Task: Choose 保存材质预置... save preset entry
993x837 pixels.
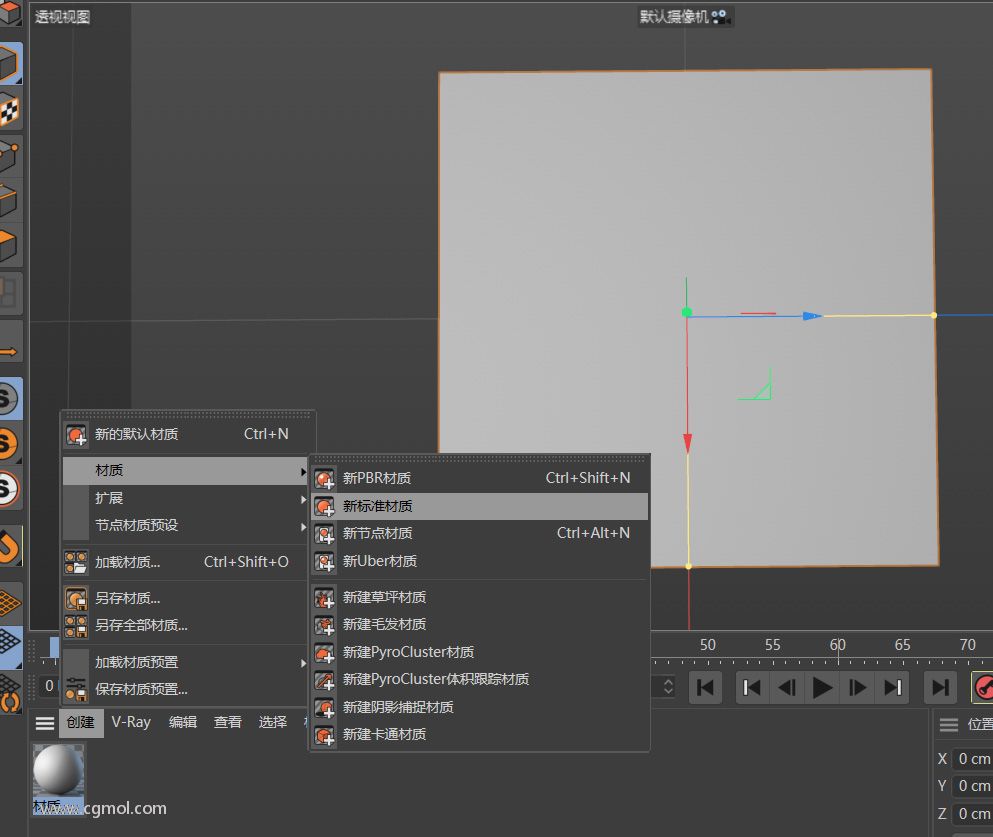Action: tap(186, 689)
